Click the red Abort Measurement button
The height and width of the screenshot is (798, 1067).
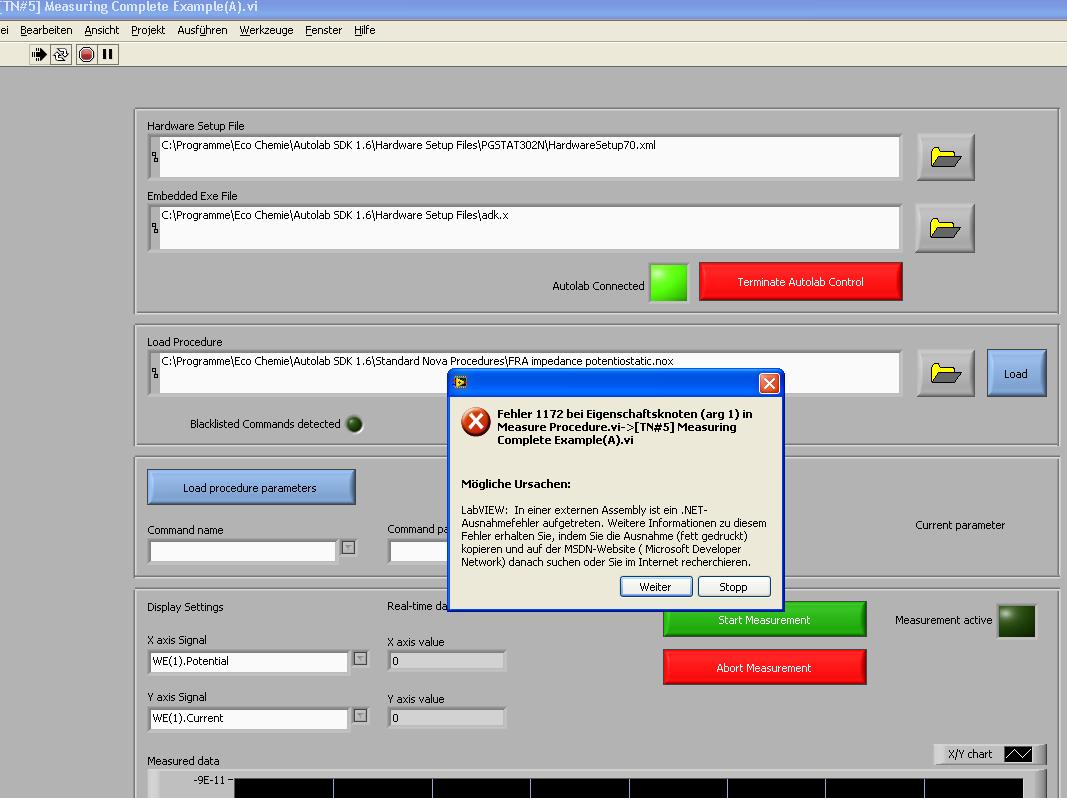pyautogui.click(x=764, y=667)
